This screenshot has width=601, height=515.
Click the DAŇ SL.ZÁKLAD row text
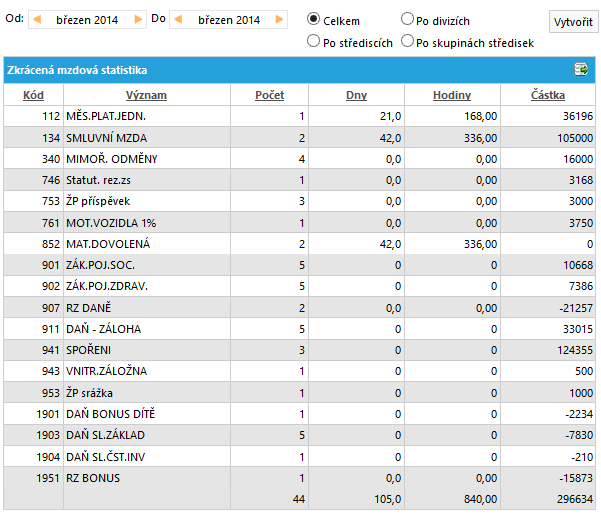[x=105, y=435]
